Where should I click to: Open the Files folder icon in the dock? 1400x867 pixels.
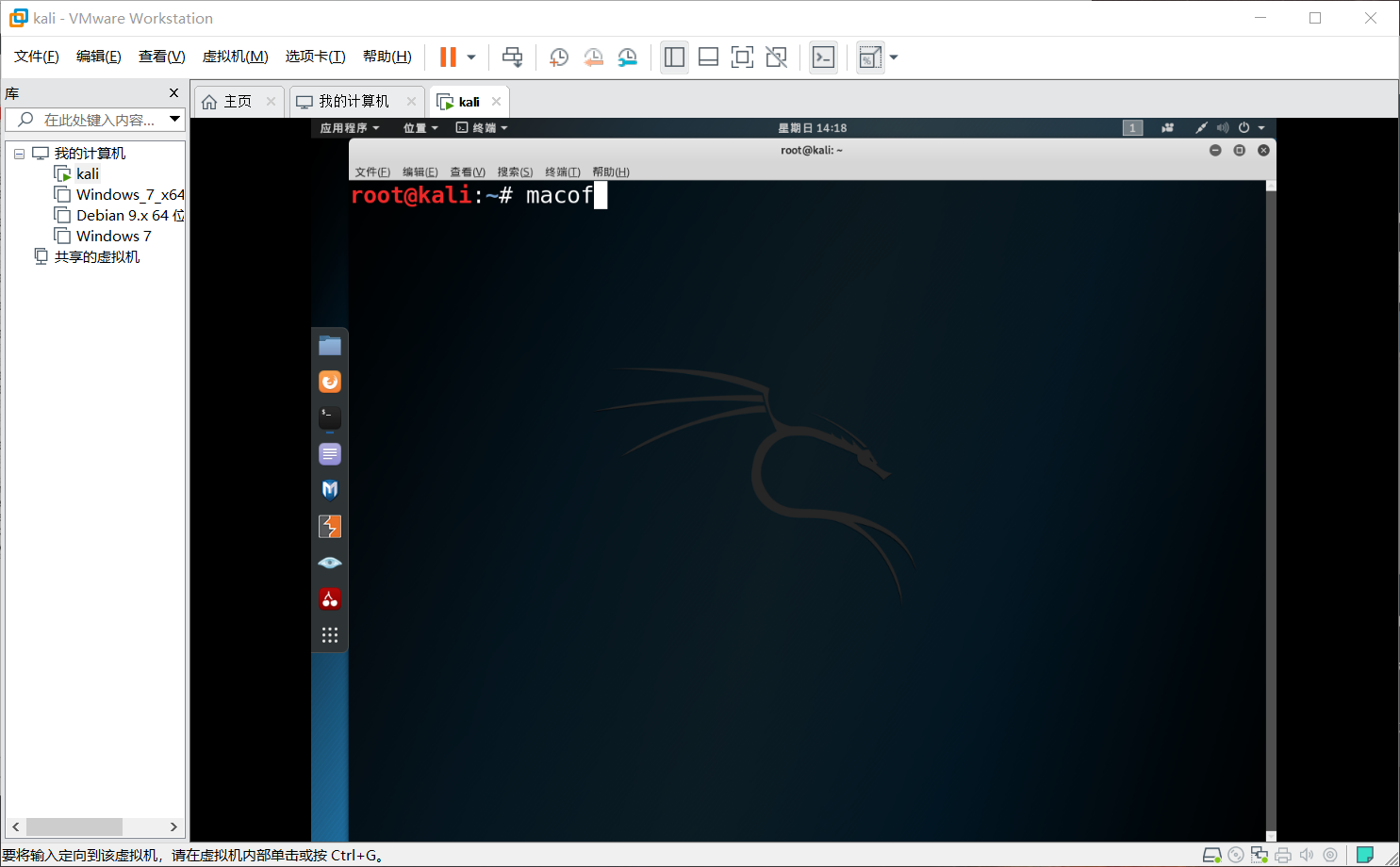click(330, 346)
